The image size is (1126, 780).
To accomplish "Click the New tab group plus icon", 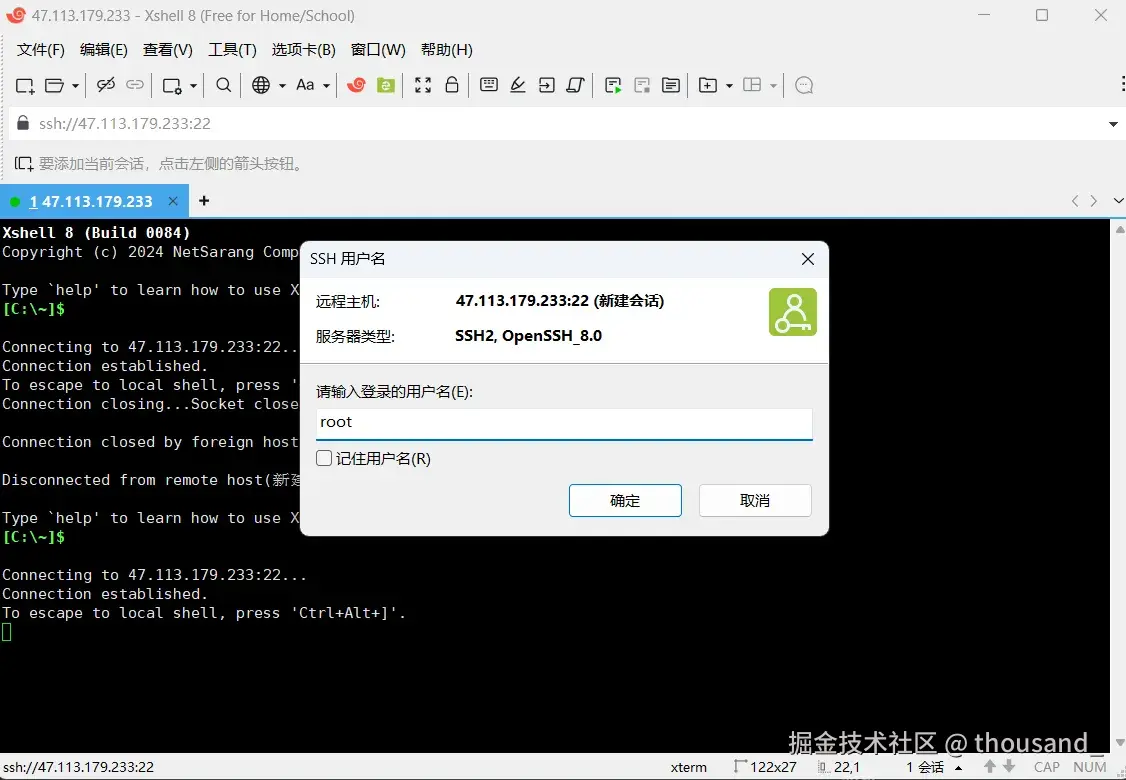I will [x=707, y=85].
